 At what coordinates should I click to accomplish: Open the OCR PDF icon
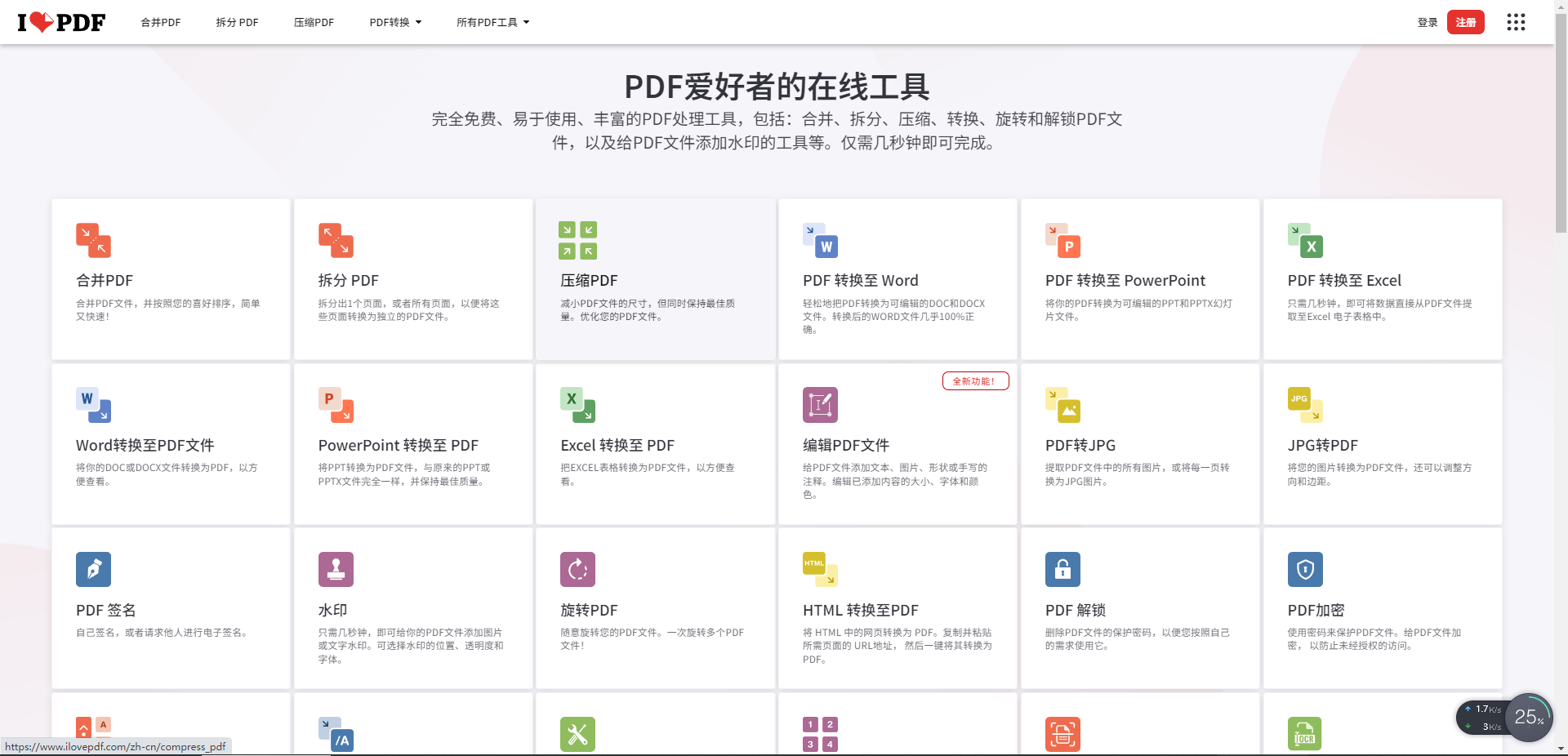pos(1305,734)
